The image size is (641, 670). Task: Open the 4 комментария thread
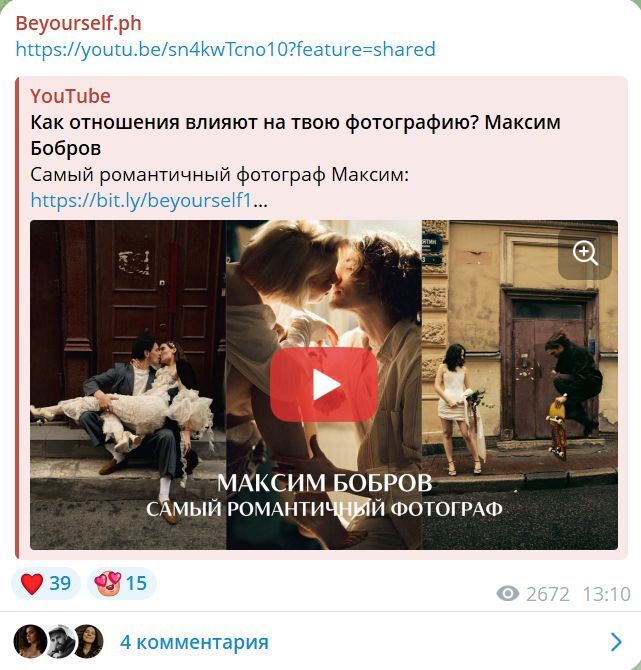coord(194,642)
